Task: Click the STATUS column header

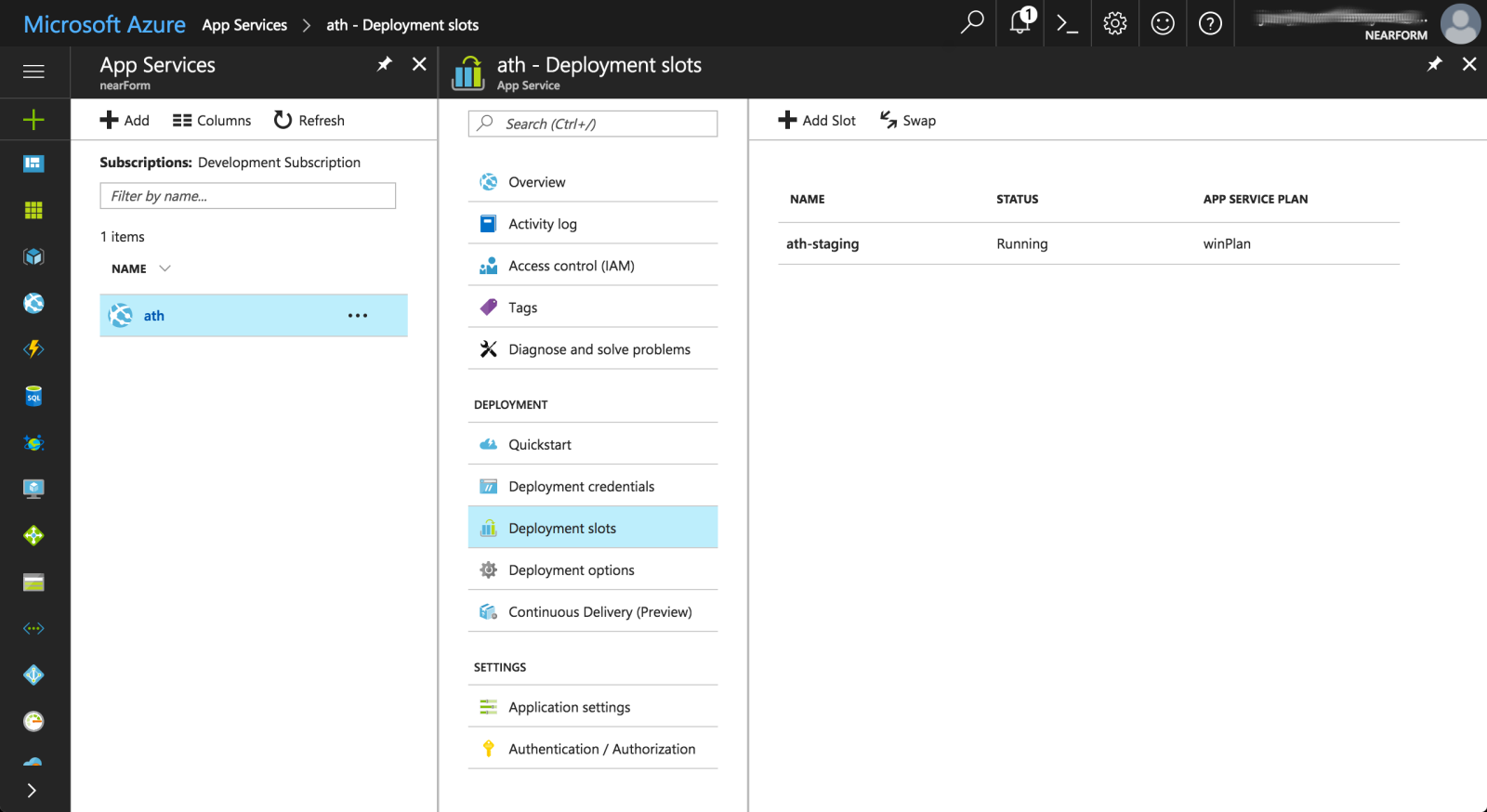Action: click(1018, 199)
